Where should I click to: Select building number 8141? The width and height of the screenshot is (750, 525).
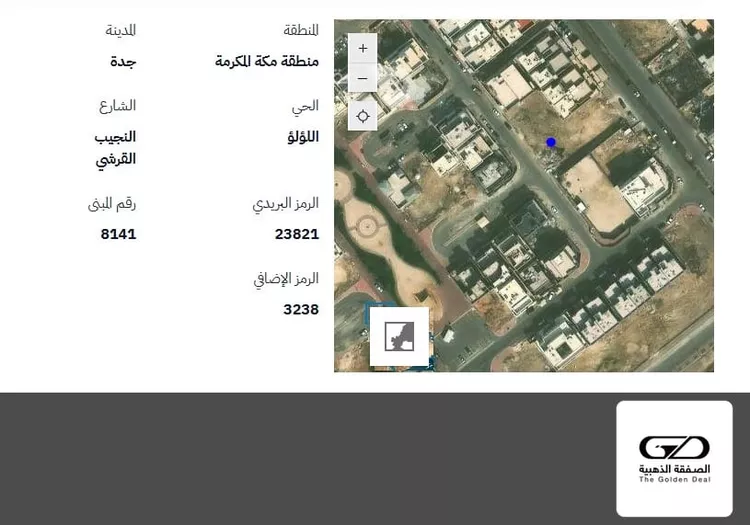[x=118, y=234]
